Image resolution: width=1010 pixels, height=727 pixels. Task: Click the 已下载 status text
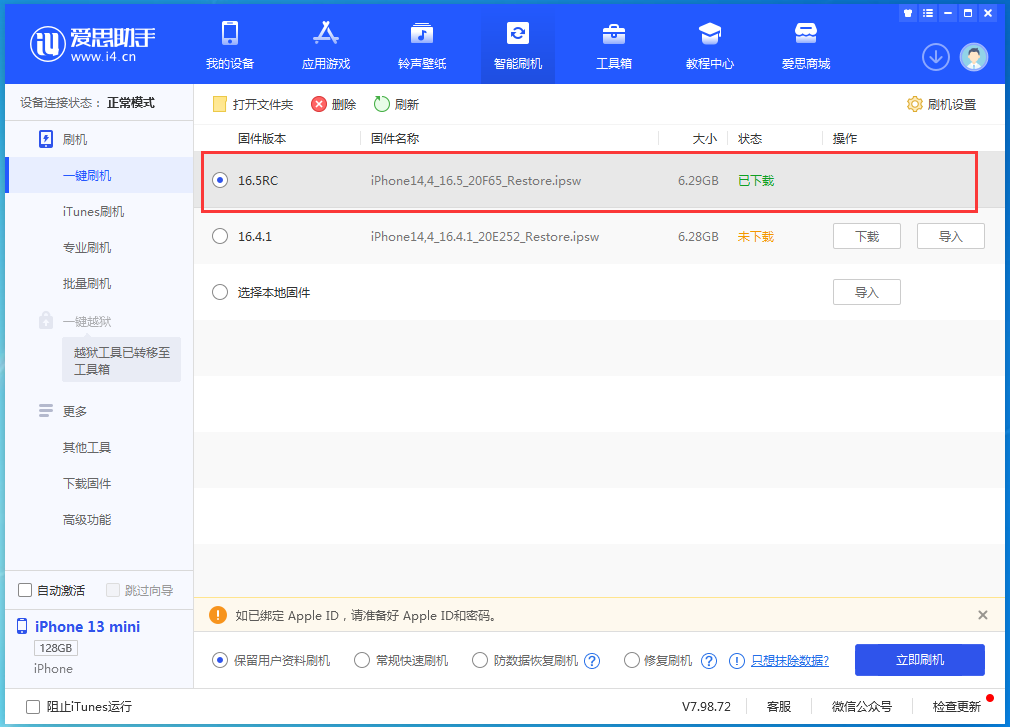756,181
